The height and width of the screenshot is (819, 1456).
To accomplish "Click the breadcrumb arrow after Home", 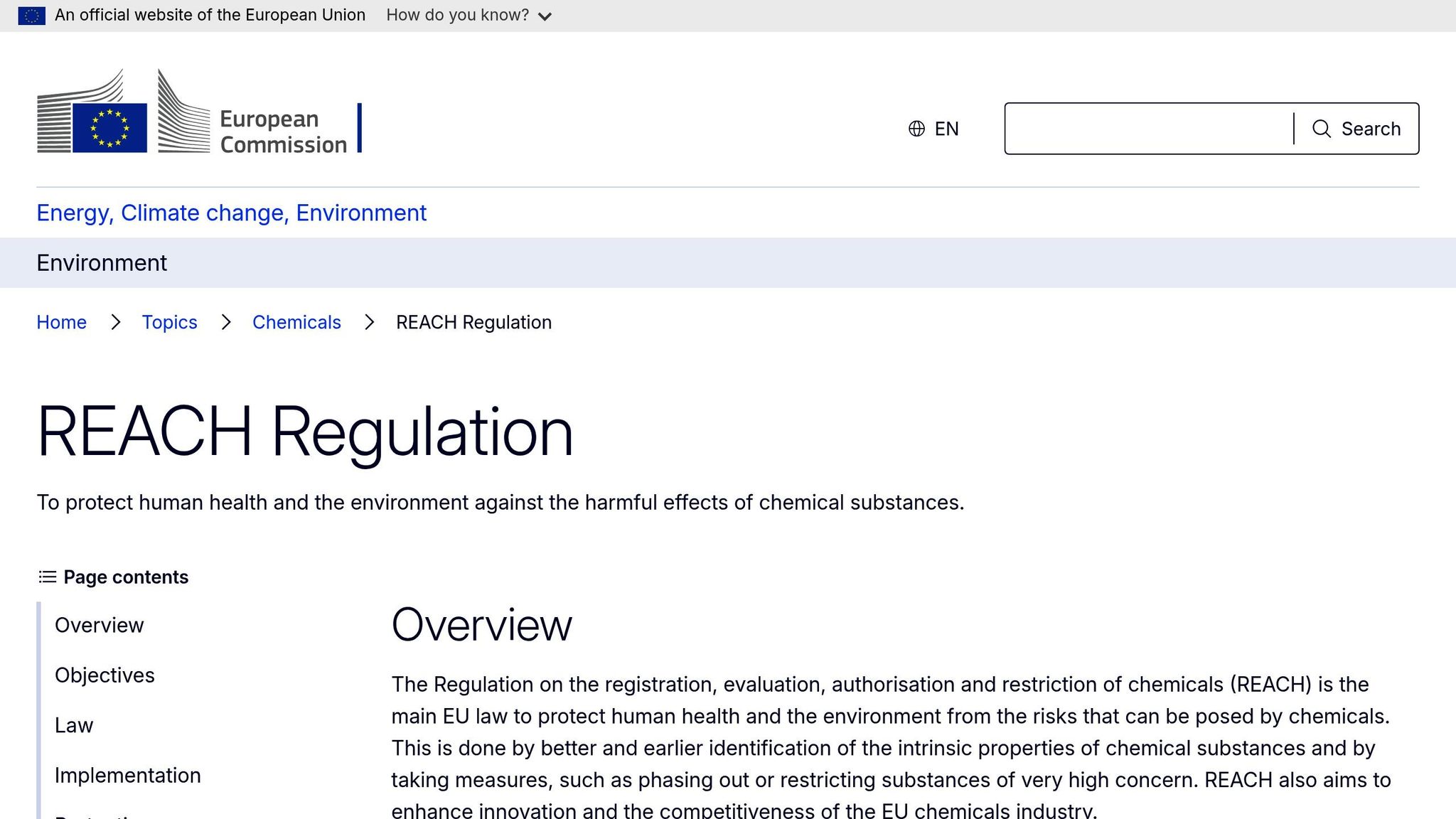I will [116, 322].
